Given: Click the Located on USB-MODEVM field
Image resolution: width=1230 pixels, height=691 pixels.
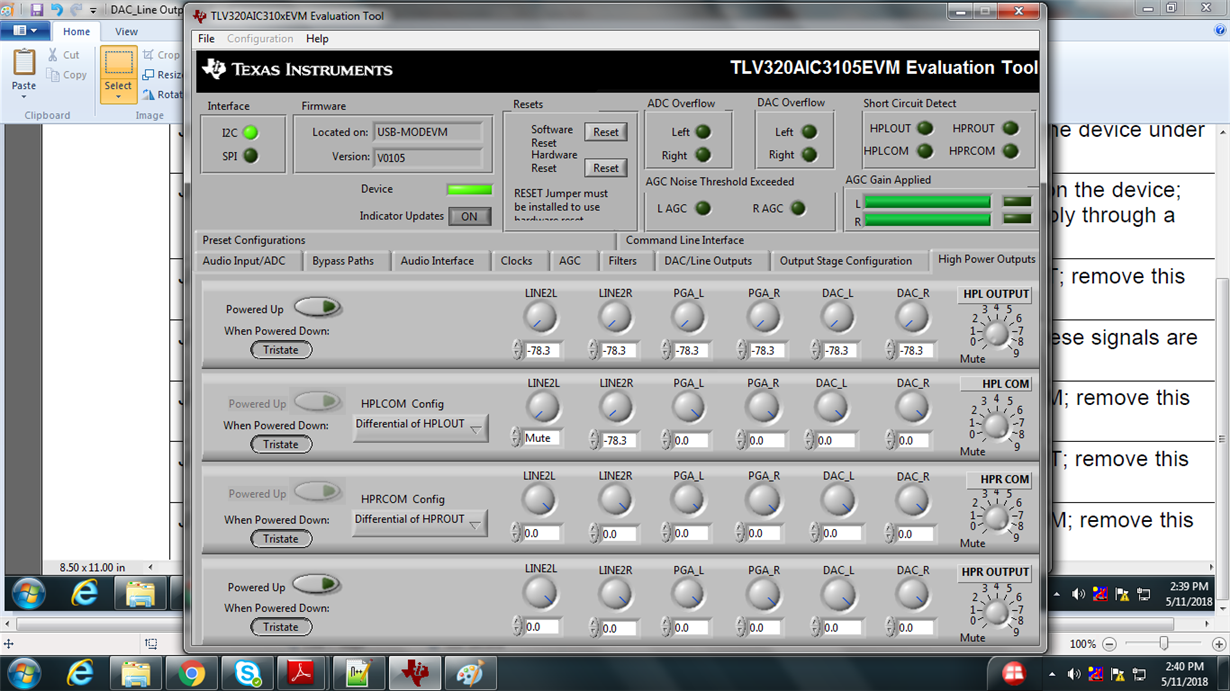Looking at the screenshot, I should pyautogui.click(x=428, y=132).
